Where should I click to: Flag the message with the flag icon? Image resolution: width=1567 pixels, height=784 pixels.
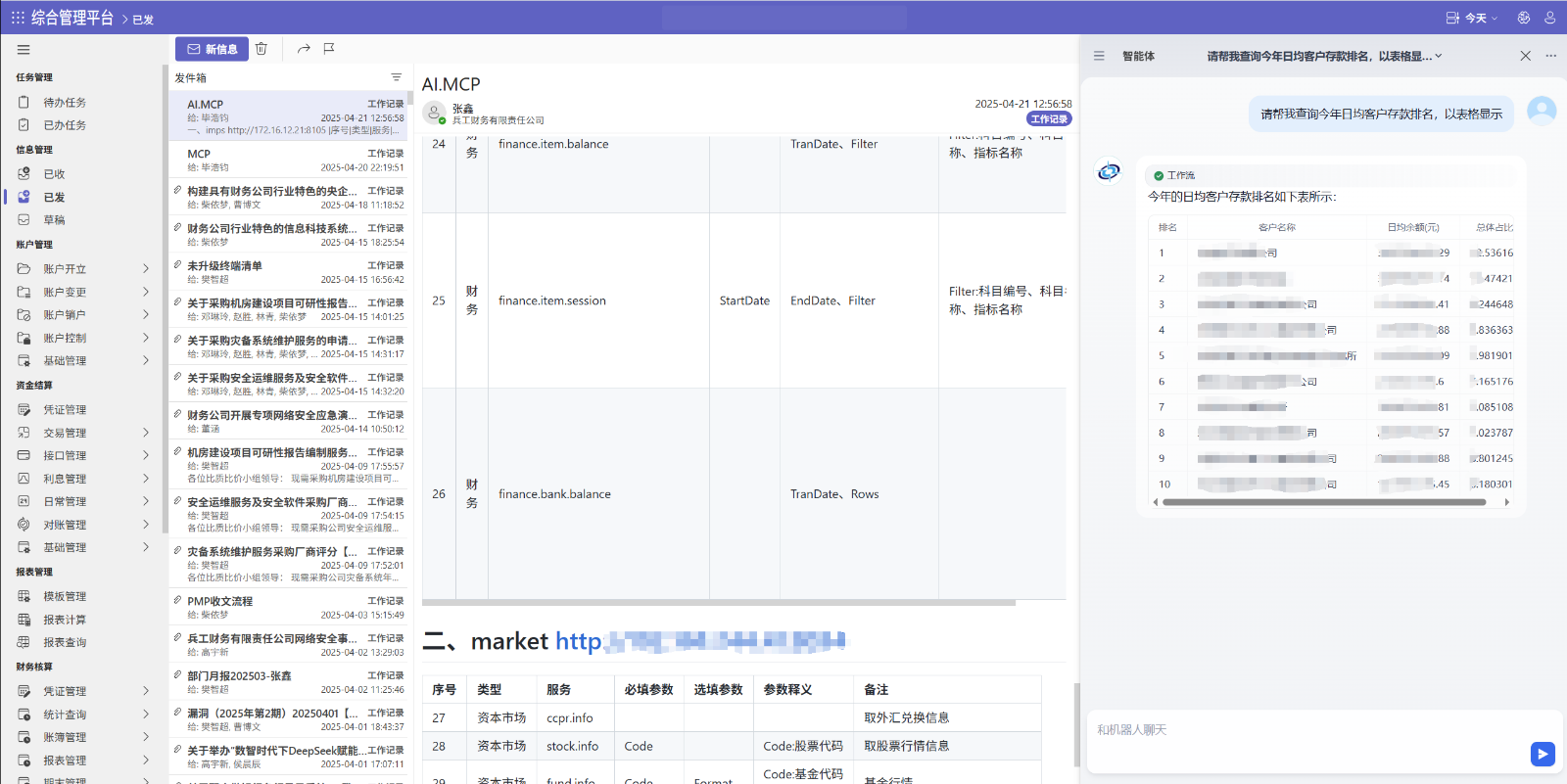pos(329,49)
